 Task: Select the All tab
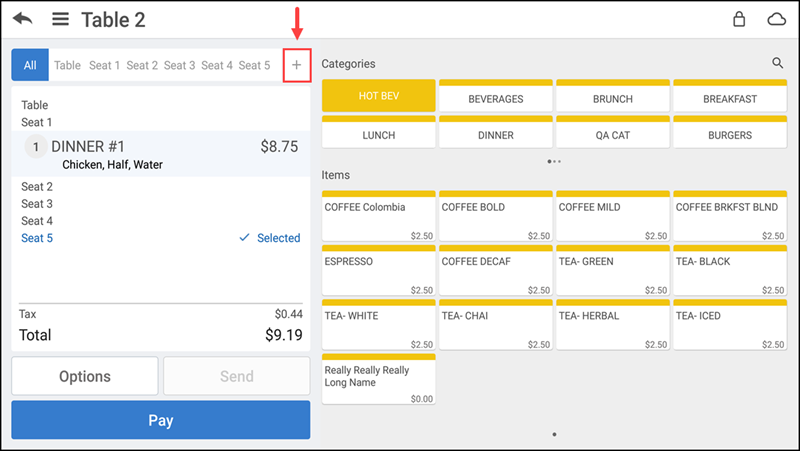30,65
